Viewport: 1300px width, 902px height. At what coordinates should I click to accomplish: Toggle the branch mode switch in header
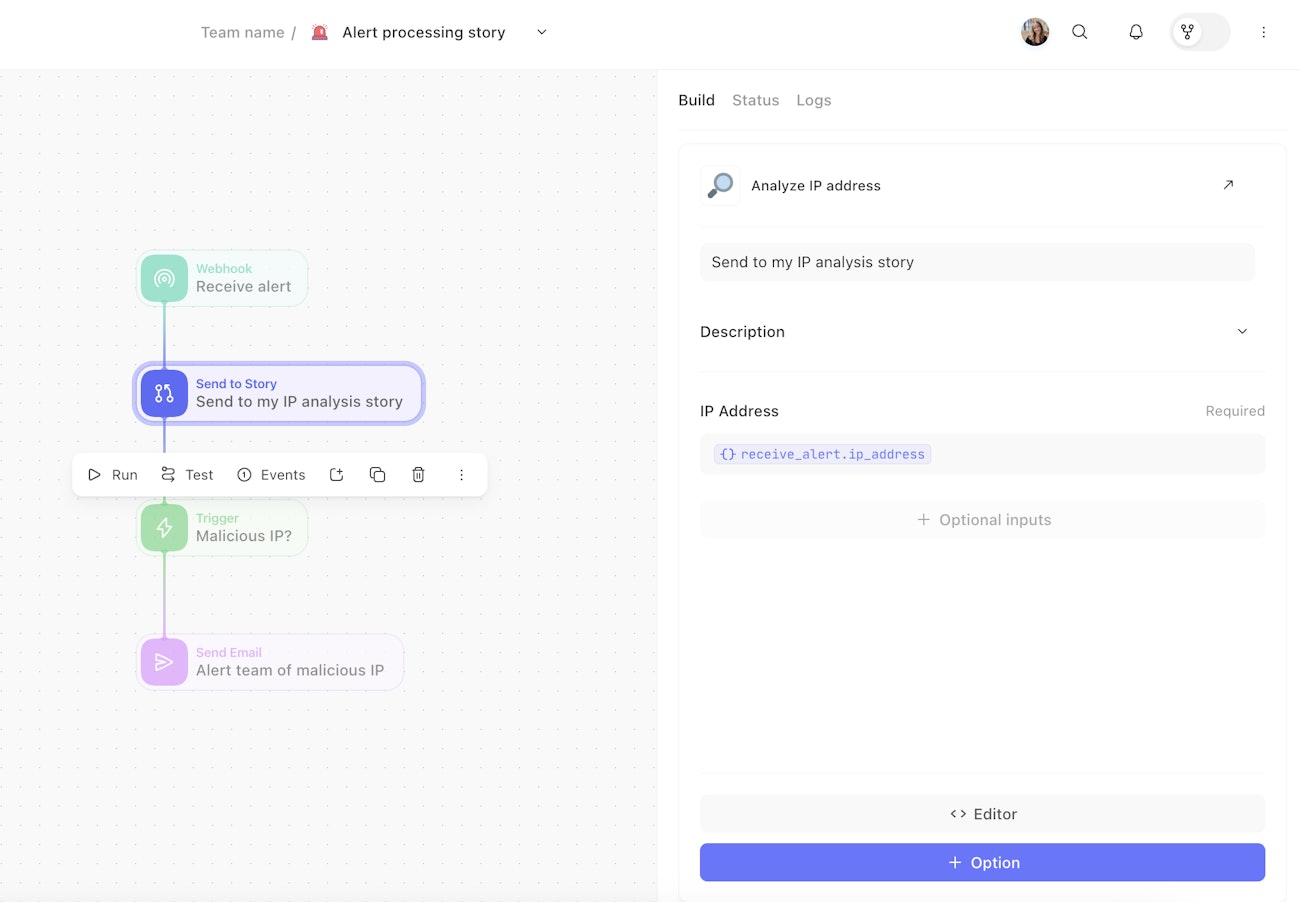click(1200, 32)
